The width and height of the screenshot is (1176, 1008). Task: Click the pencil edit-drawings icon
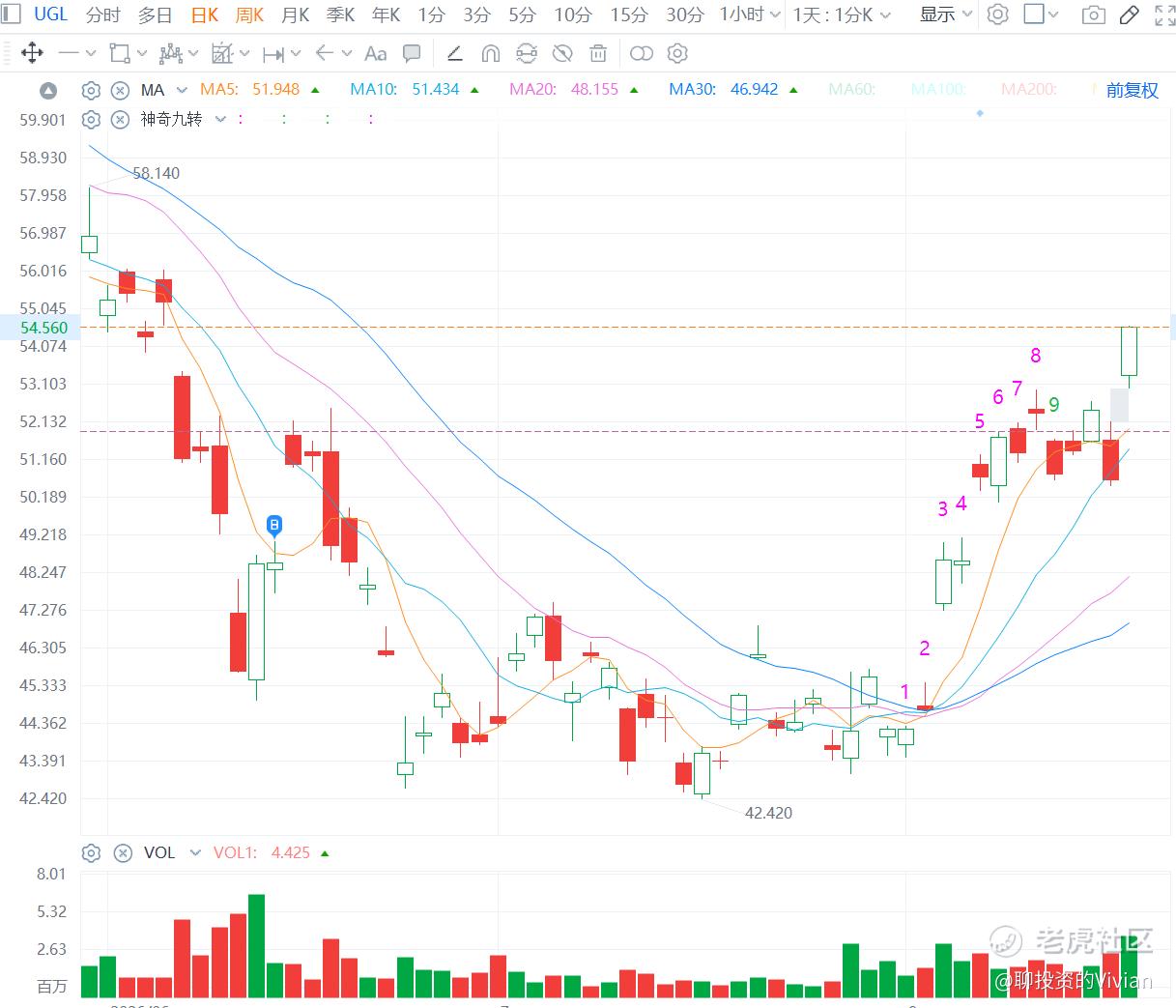pos(454,53)
